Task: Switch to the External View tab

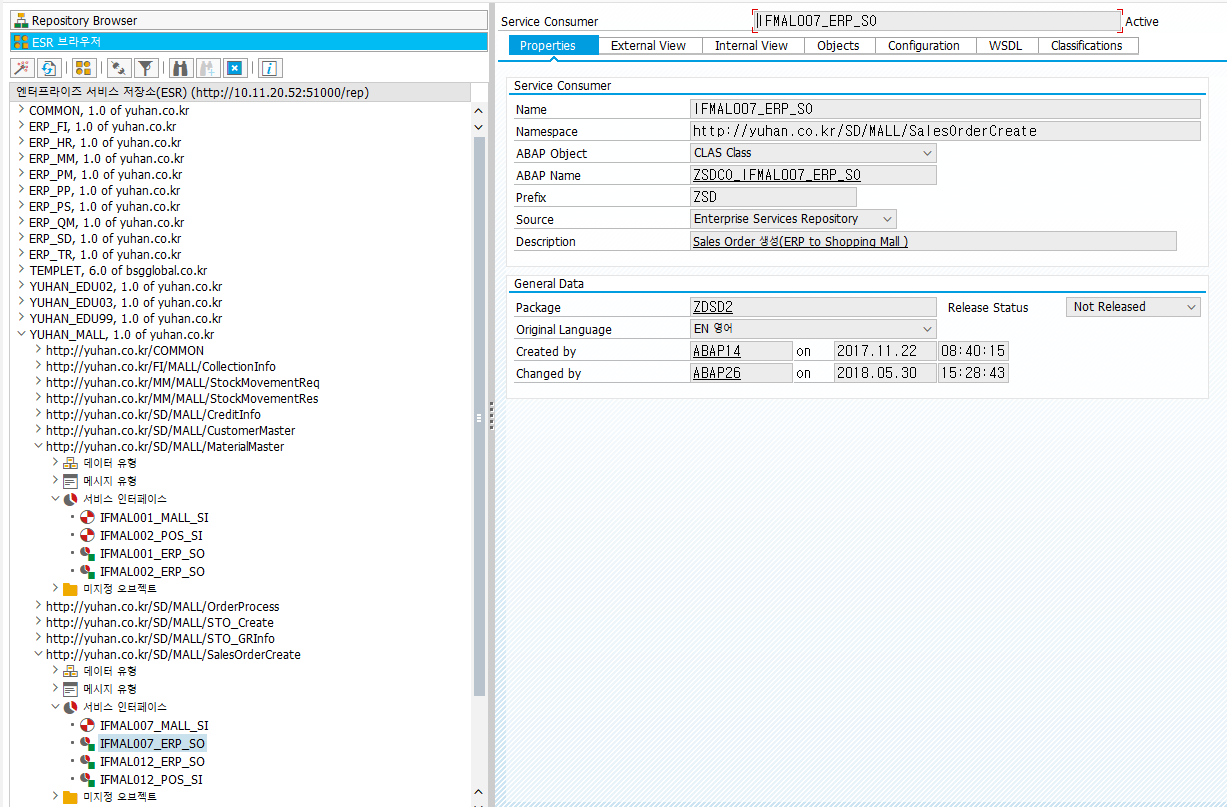Action: 648,46
